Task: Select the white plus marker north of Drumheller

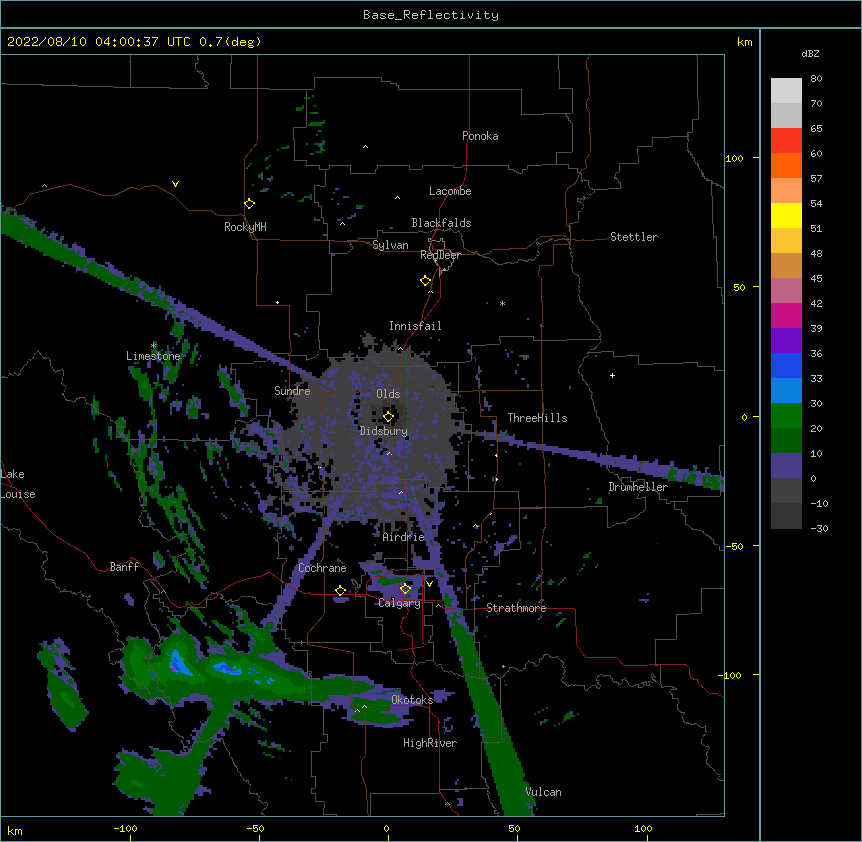Action: pos(612,375)
